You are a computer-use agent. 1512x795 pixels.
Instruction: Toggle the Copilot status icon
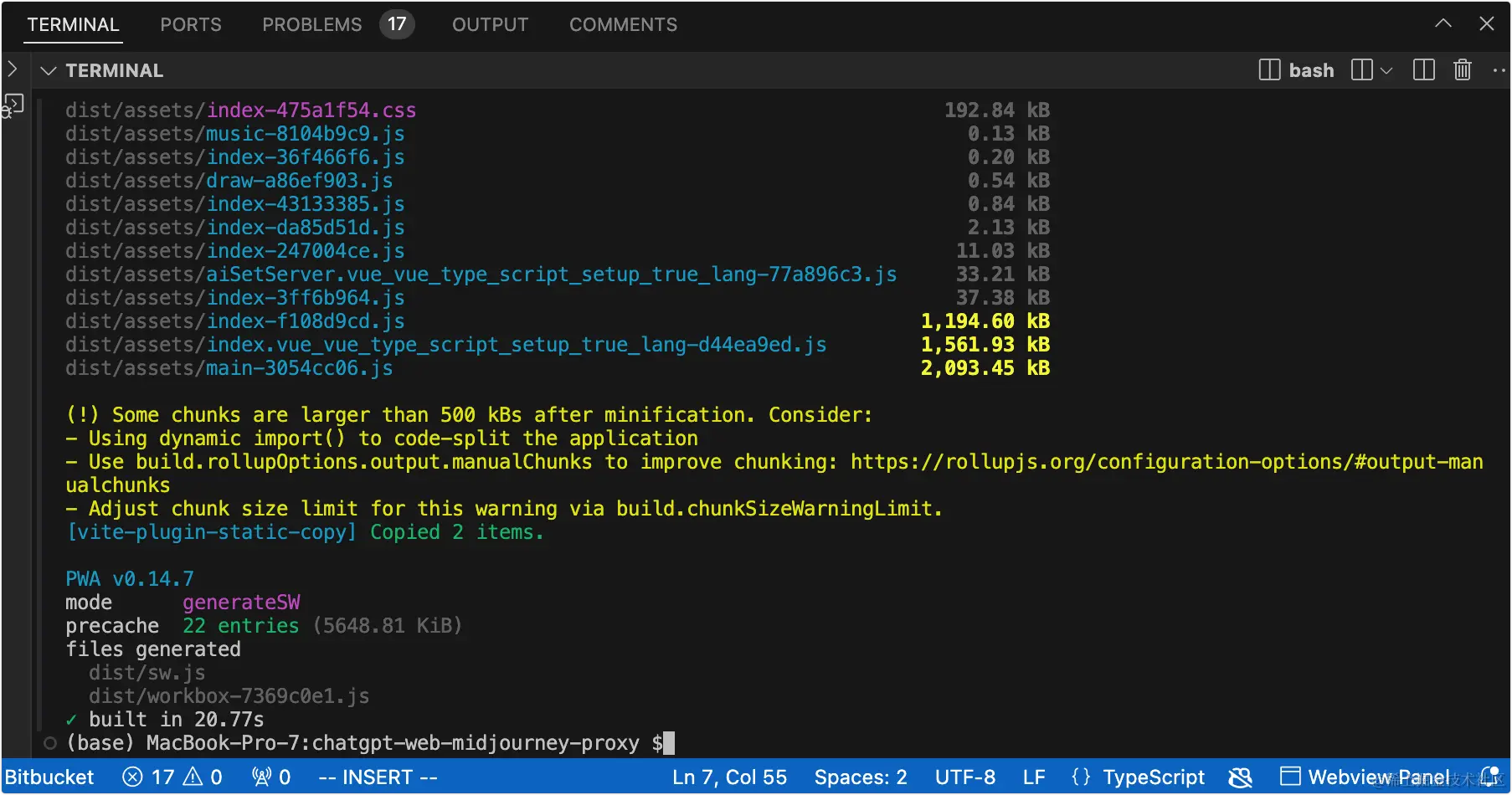1240,777
